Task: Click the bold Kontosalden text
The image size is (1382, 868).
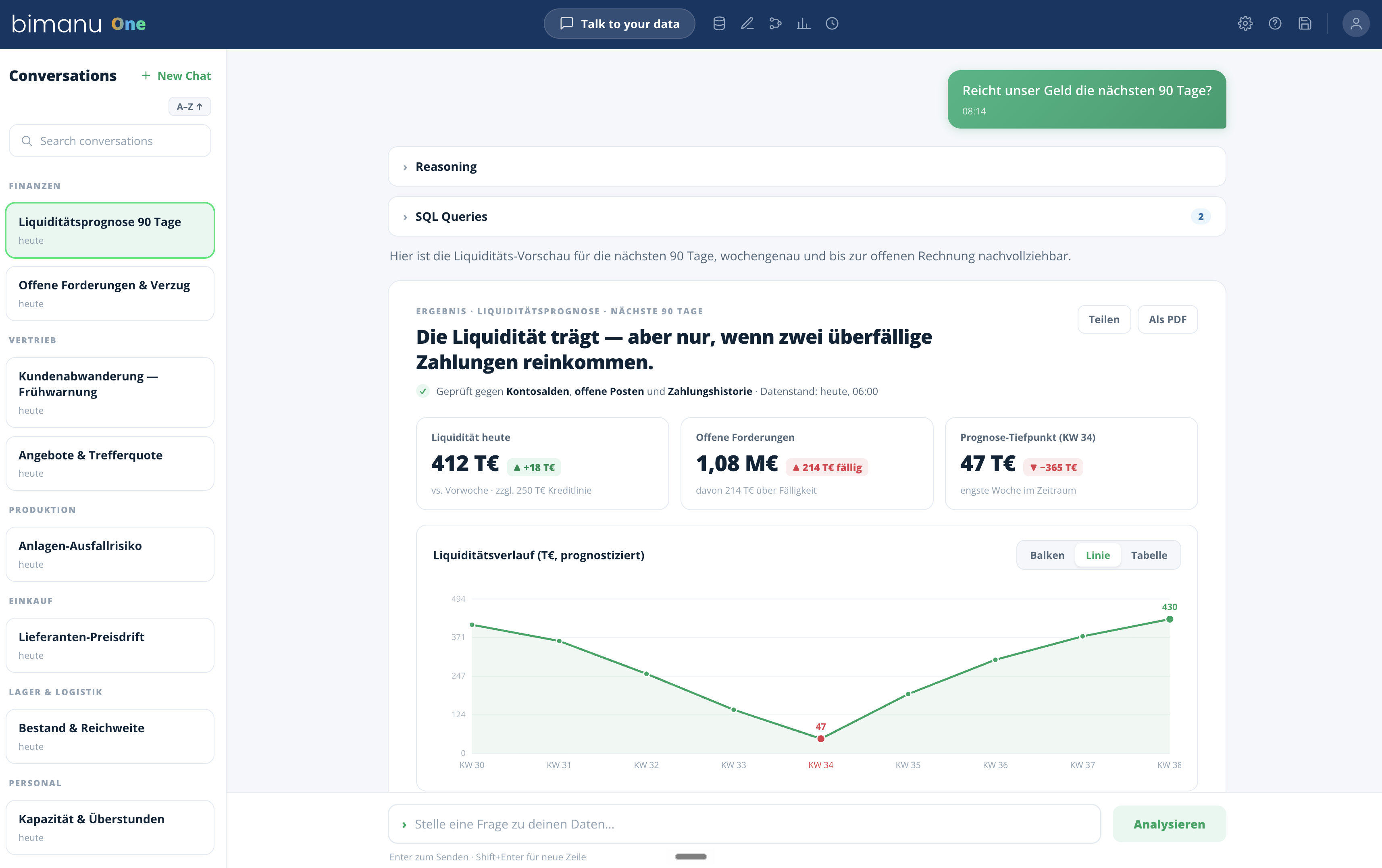Action: coord(537,391)
